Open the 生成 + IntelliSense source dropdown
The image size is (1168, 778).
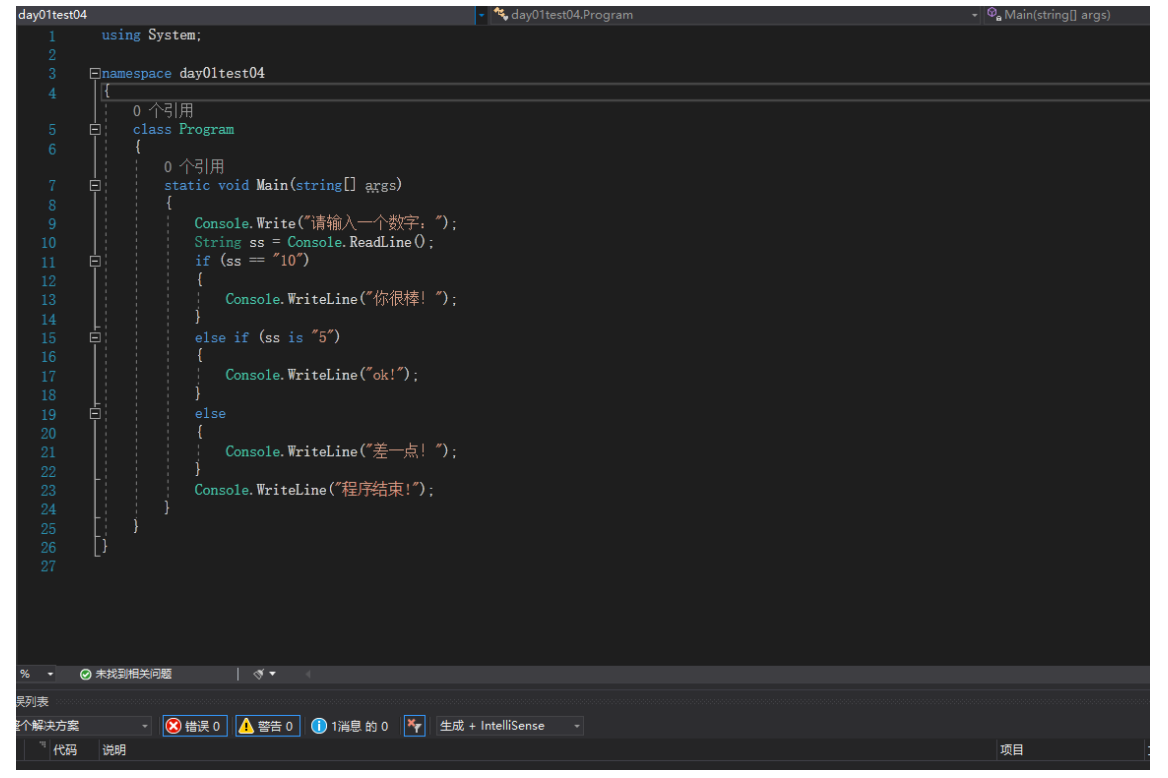pyautogui.click(x=510, y=726)
